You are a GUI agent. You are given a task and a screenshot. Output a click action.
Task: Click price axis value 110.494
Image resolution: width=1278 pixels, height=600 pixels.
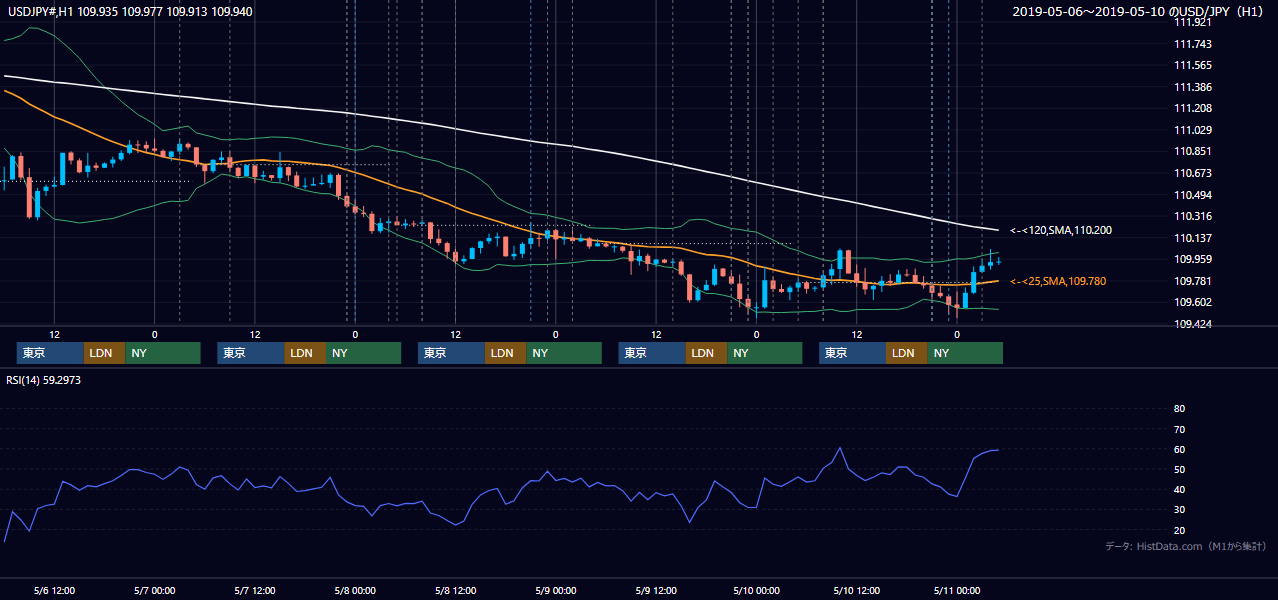[1192, 195]
